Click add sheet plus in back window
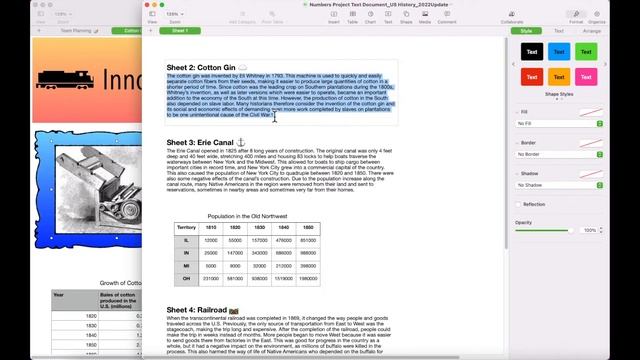The height and width of the screenshot is (360, 640). [x=39, y=31]
